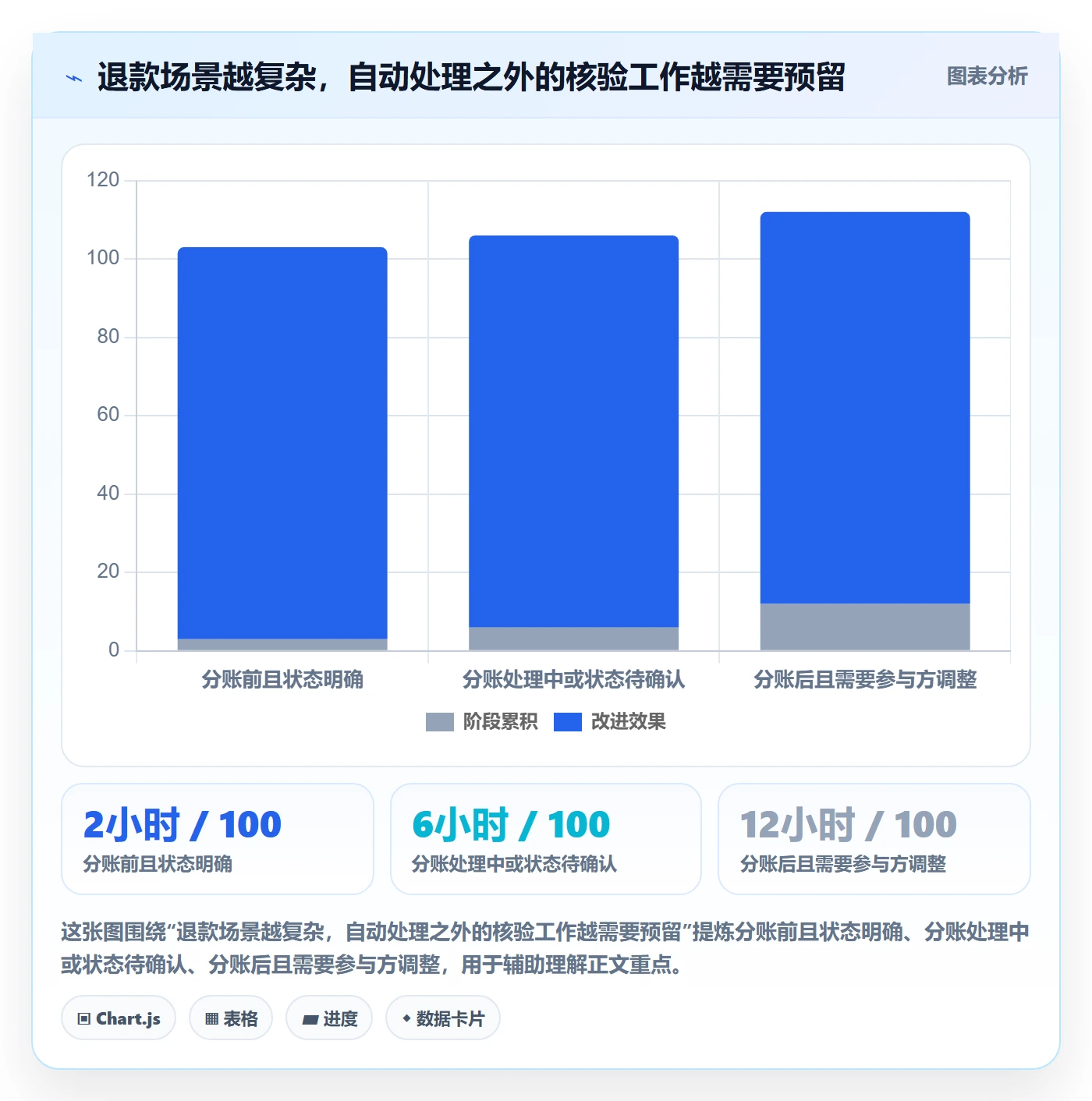Click x-axis label 分账处理中或状态待确认
1092x1101 pixels.
(x=573, y=680)
